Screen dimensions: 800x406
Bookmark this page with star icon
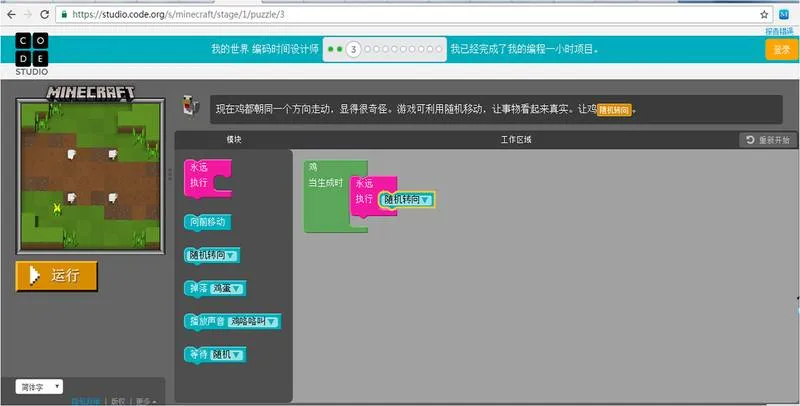[x=764, y=15]
